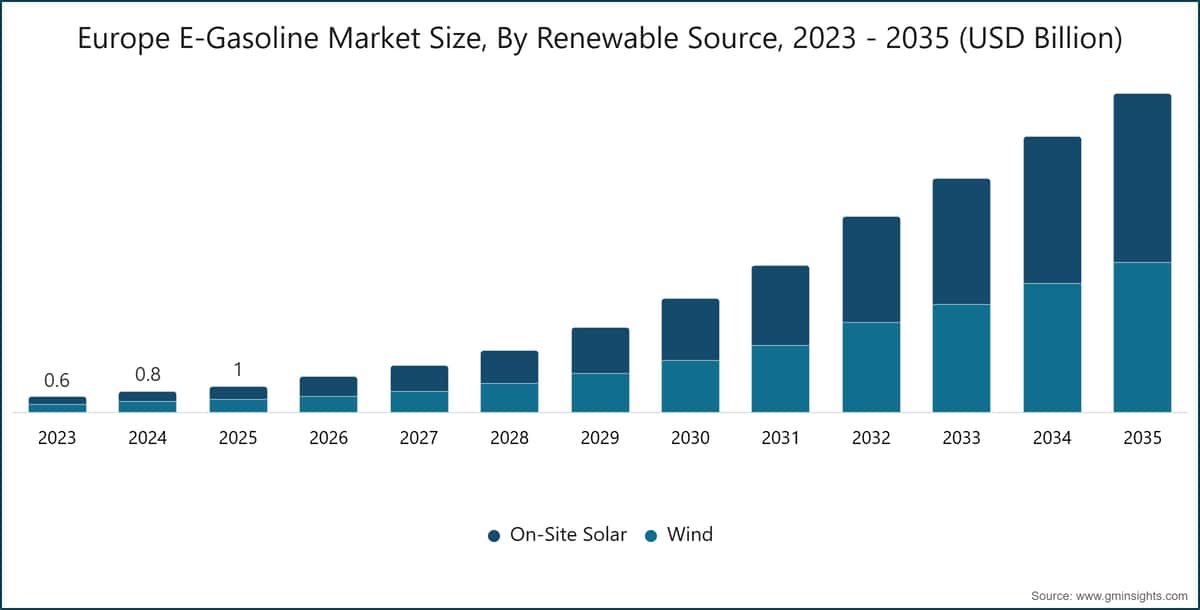Click the 2023 axis label
Image resolution: width=1200 pixels, height=610 pixels.
click(x=57, y=438)
